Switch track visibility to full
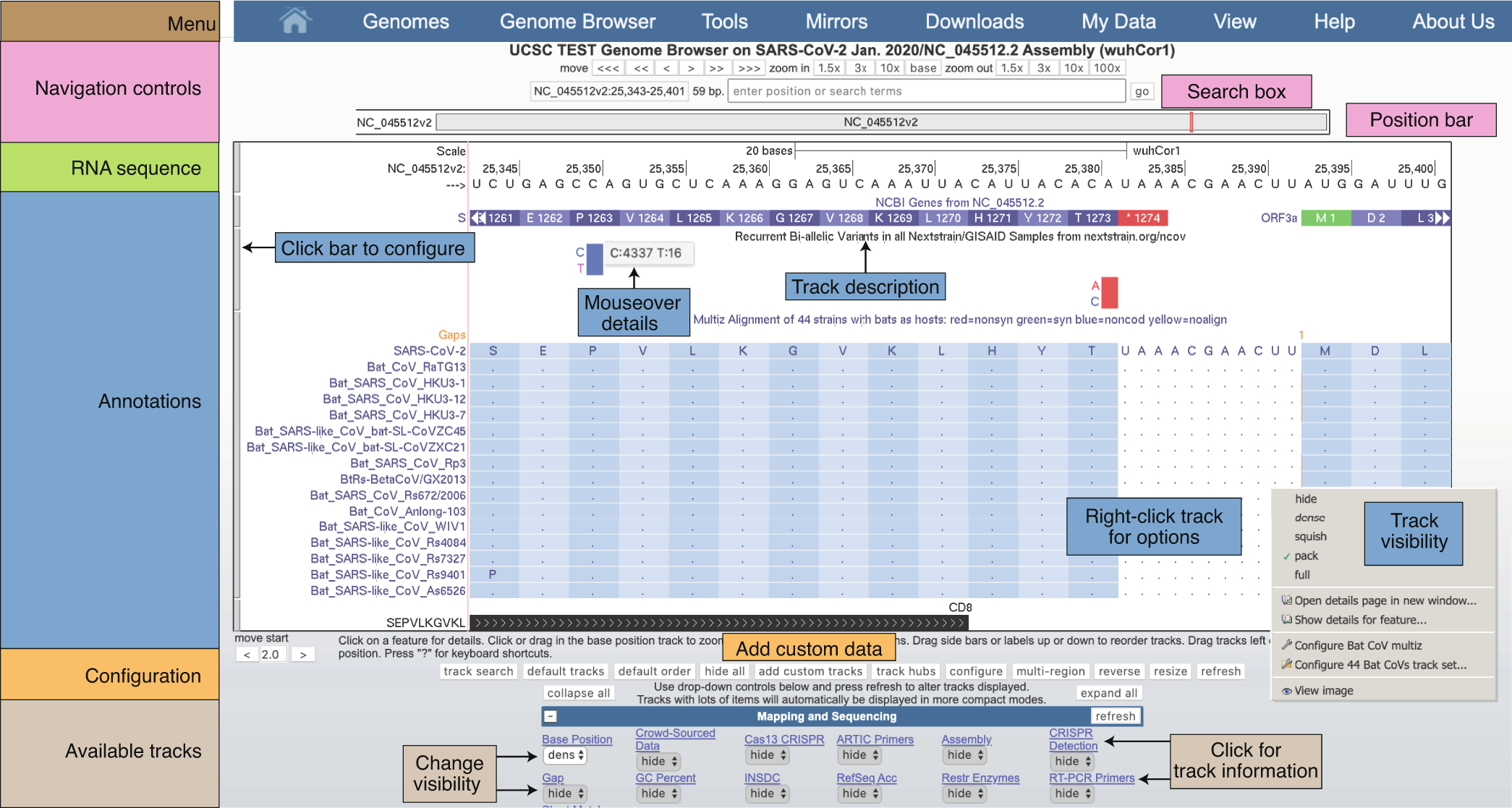The image size is (1512, 808). pos(1303,574)
